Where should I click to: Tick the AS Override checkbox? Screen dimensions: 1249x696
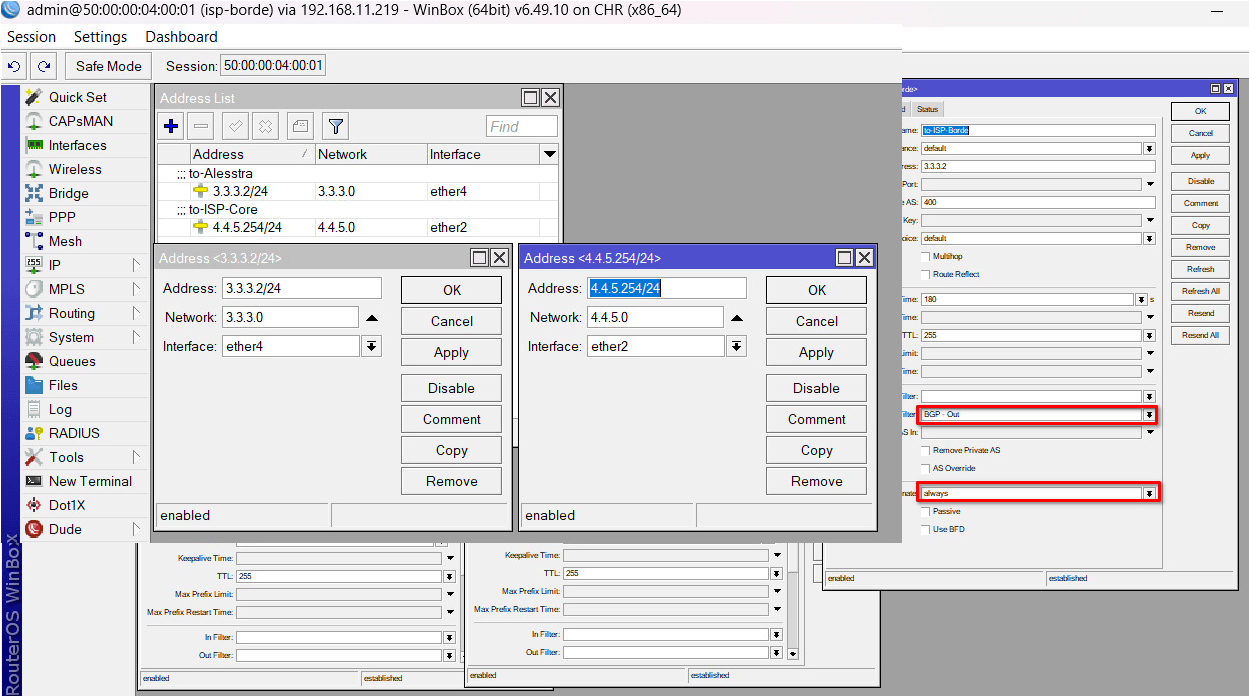click(925, 468)
